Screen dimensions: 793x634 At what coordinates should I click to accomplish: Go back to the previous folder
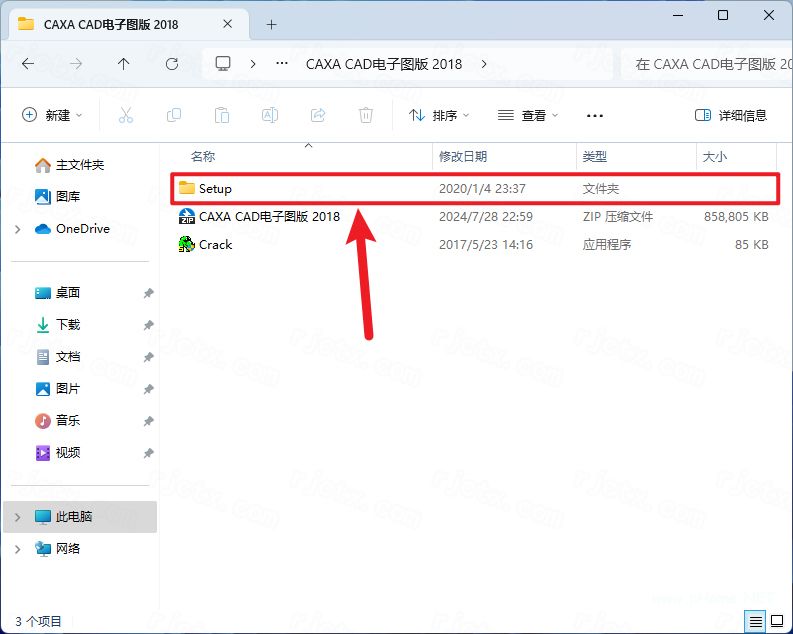[28, 64]
